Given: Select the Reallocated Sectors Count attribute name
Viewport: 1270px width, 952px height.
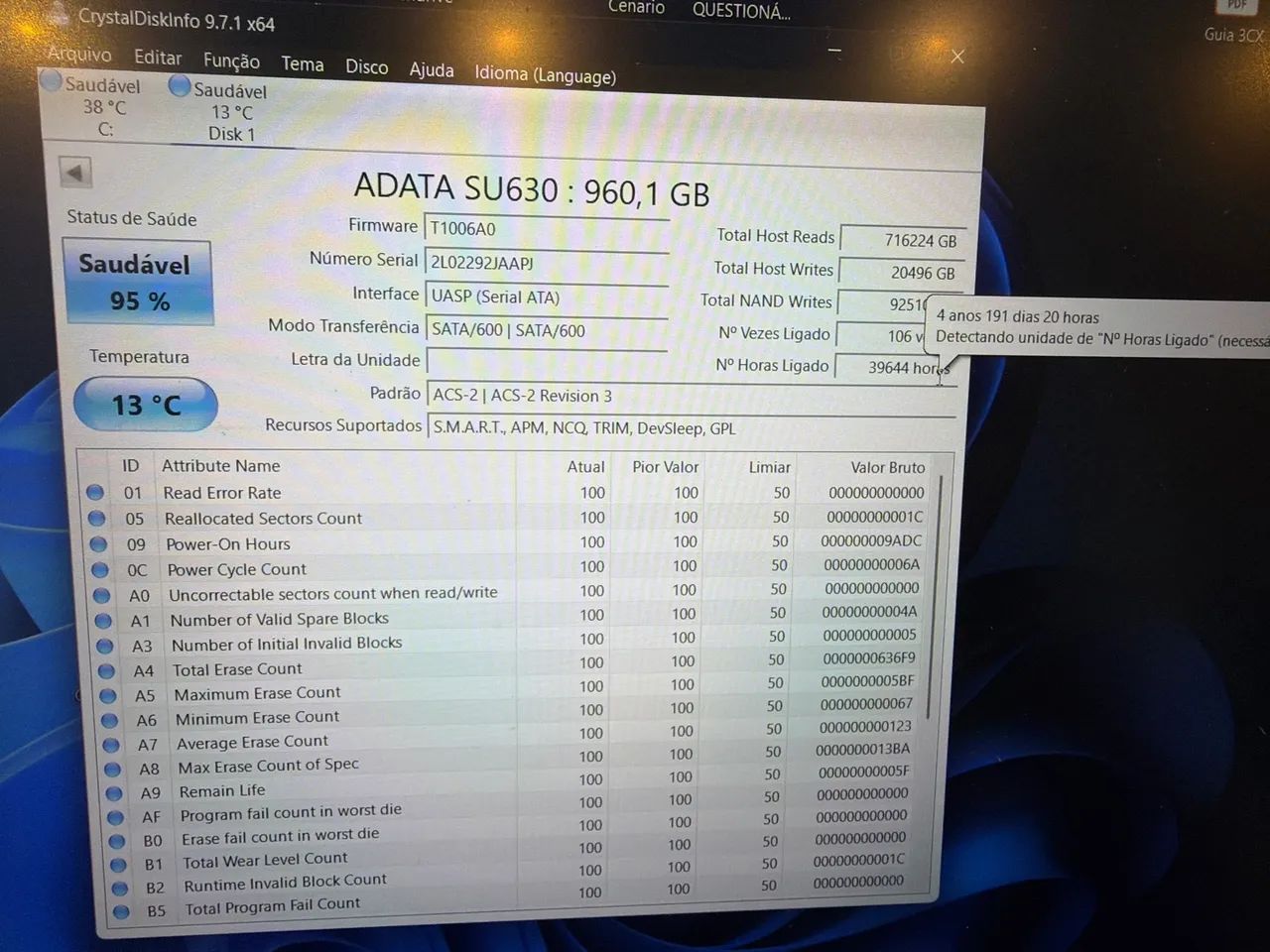Looking at the screenshot, I should pos(263,518).
